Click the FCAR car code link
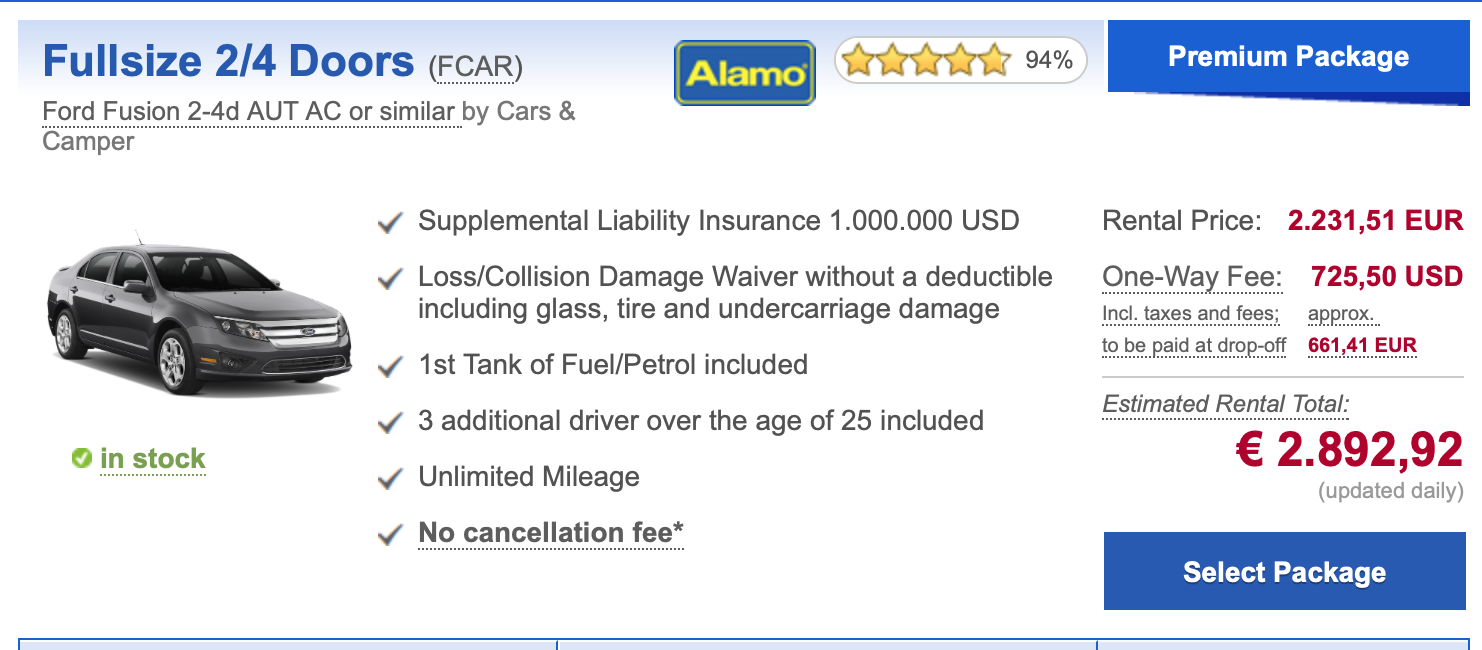Viewport: 1482px width, 650px height. tap(476, 67)
